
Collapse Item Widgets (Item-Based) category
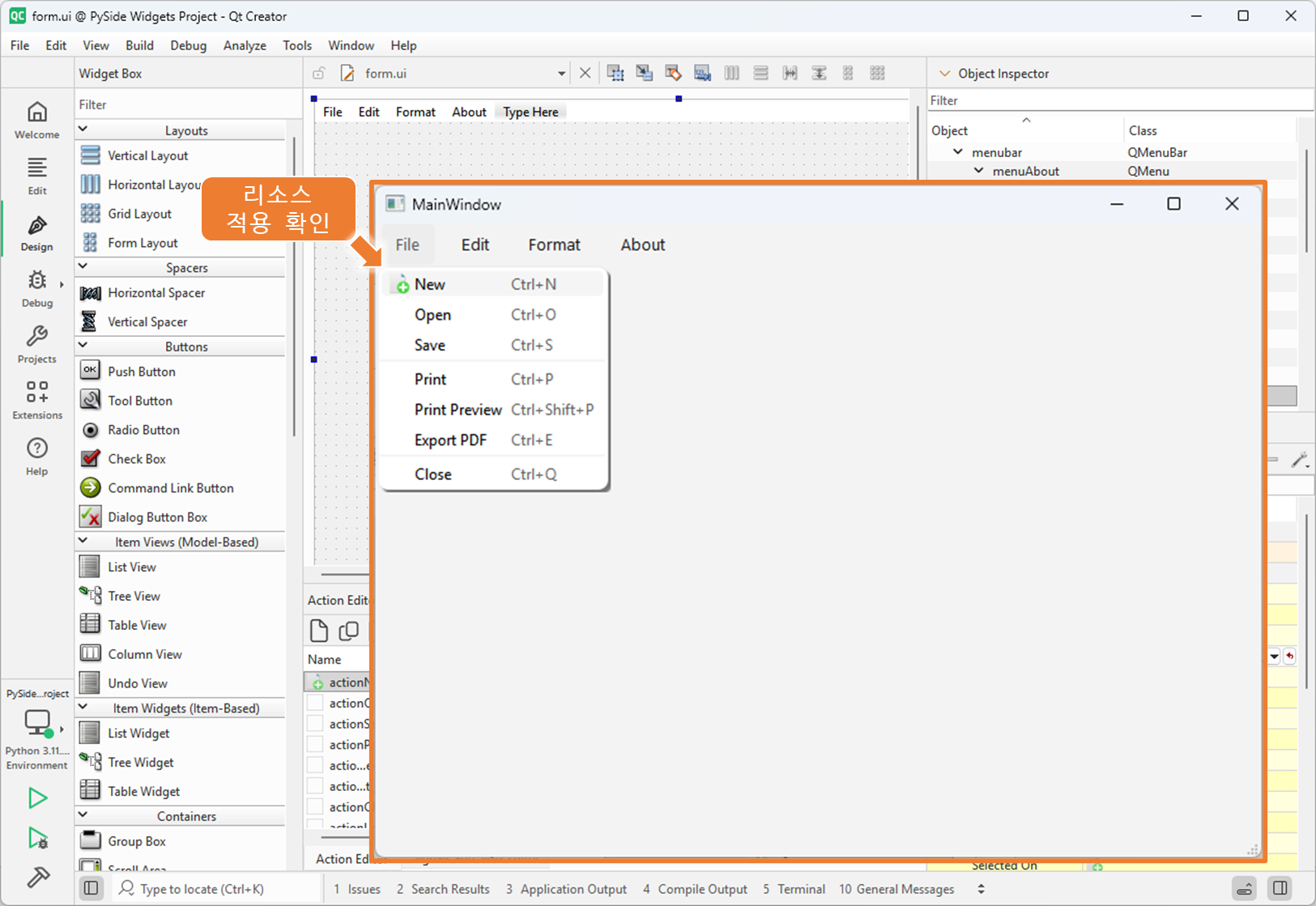click(83, 707)
